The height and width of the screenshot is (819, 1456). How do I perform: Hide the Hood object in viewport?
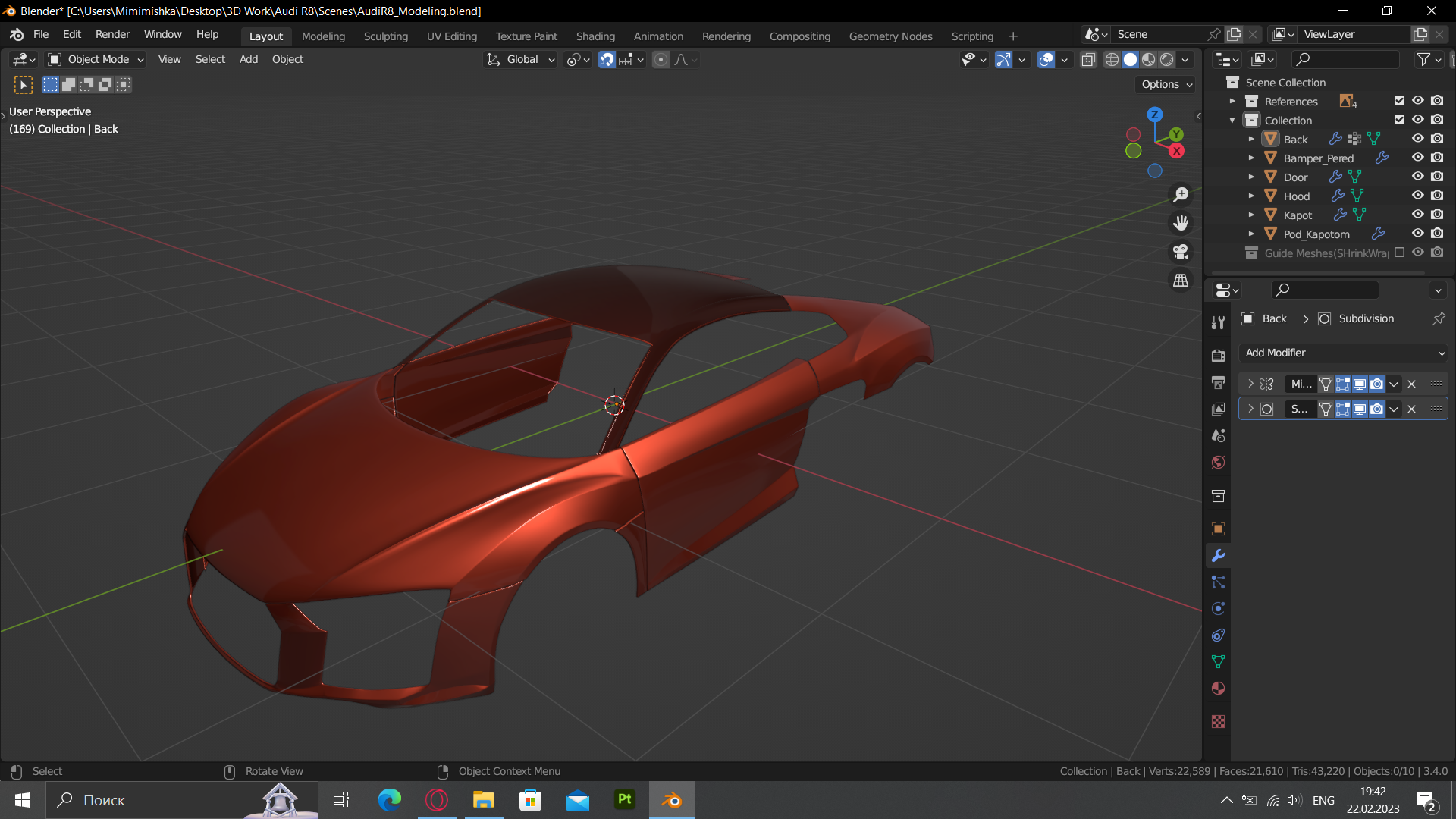tap(1417, 196)
